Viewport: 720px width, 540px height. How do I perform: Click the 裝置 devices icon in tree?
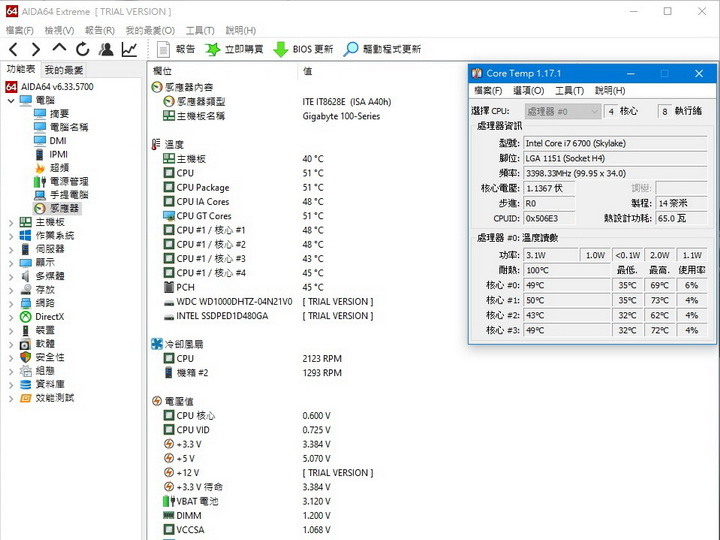click(26, 330)
